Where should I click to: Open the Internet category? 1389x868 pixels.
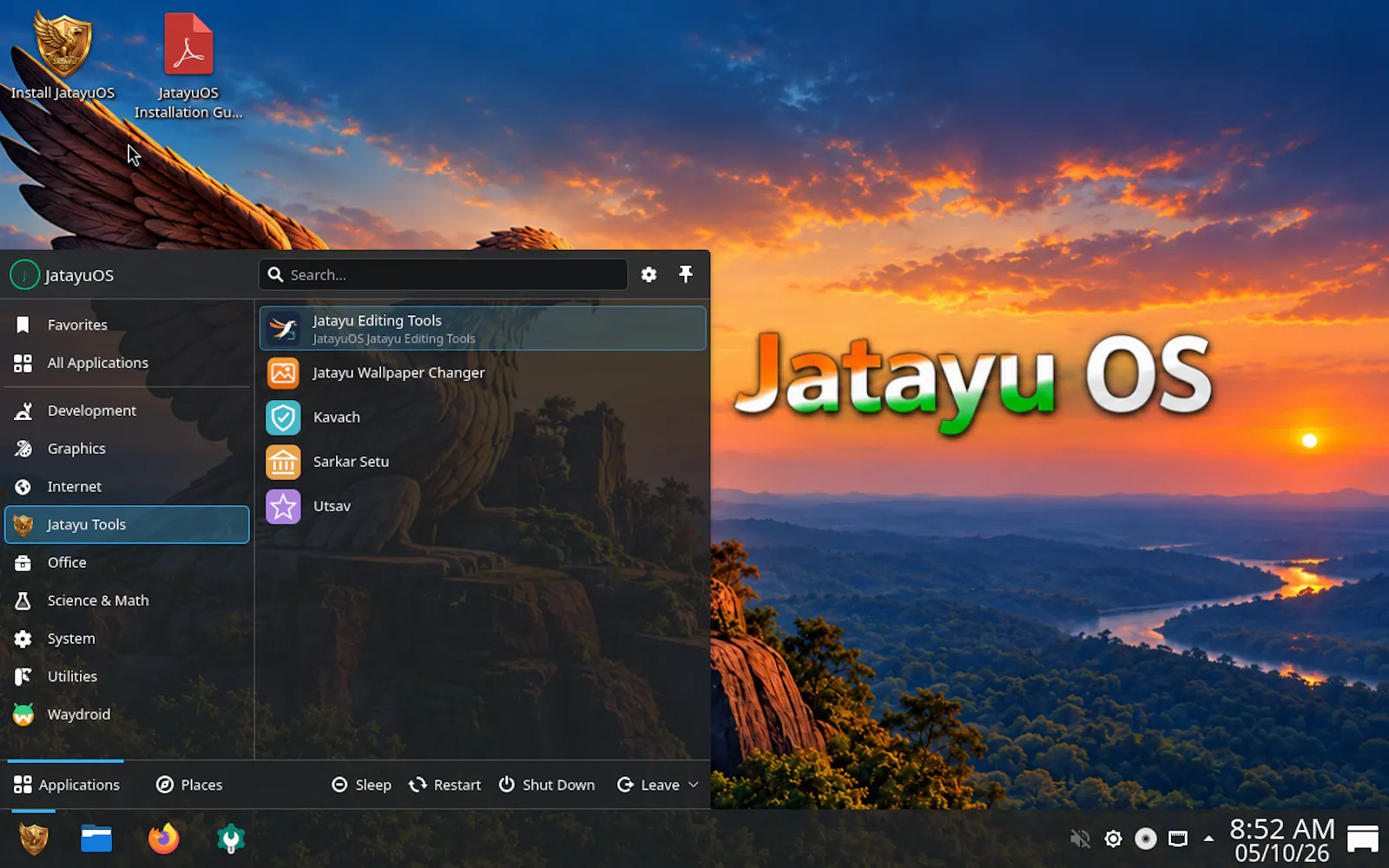pos(127,487)
